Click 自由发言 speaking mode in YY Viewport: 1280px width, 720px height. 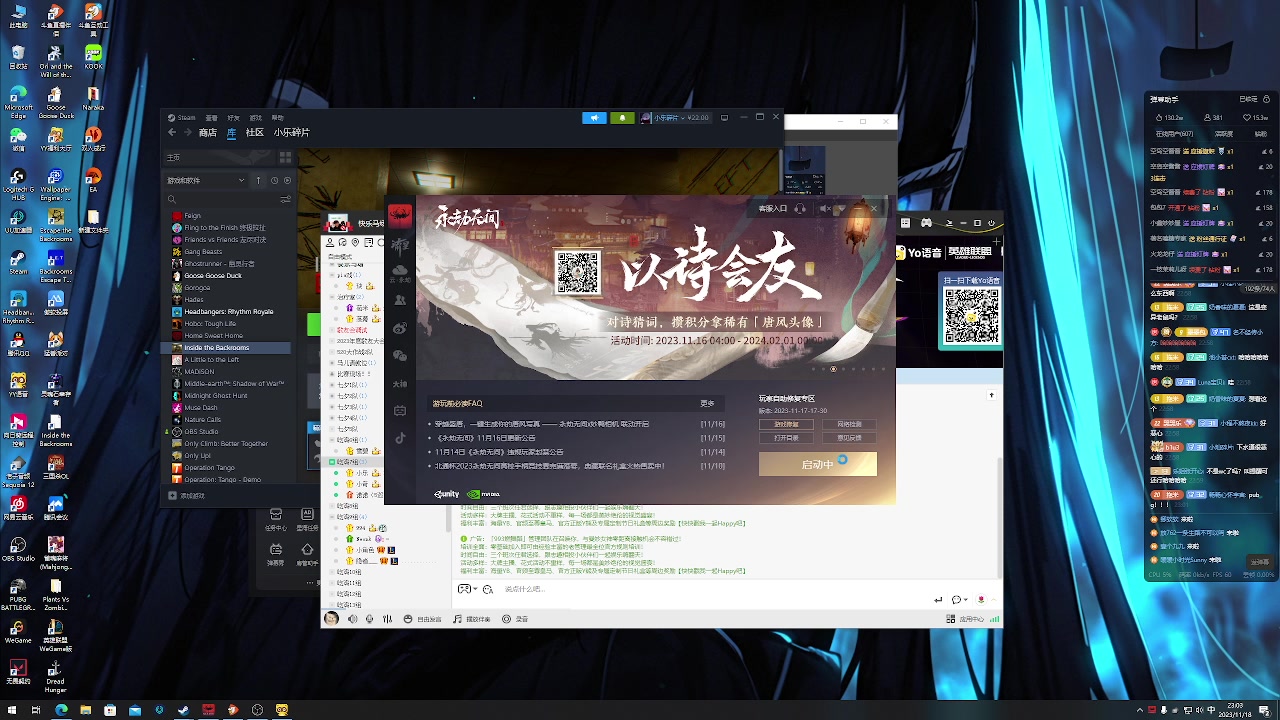click(422, 619)
